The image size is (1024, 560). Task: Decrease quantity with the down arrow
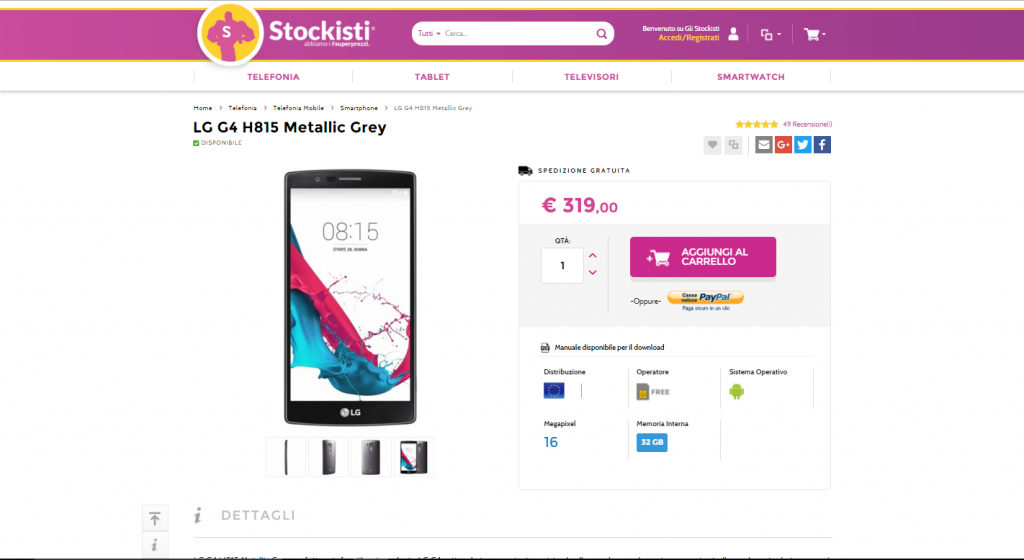(x=593, y=272)
